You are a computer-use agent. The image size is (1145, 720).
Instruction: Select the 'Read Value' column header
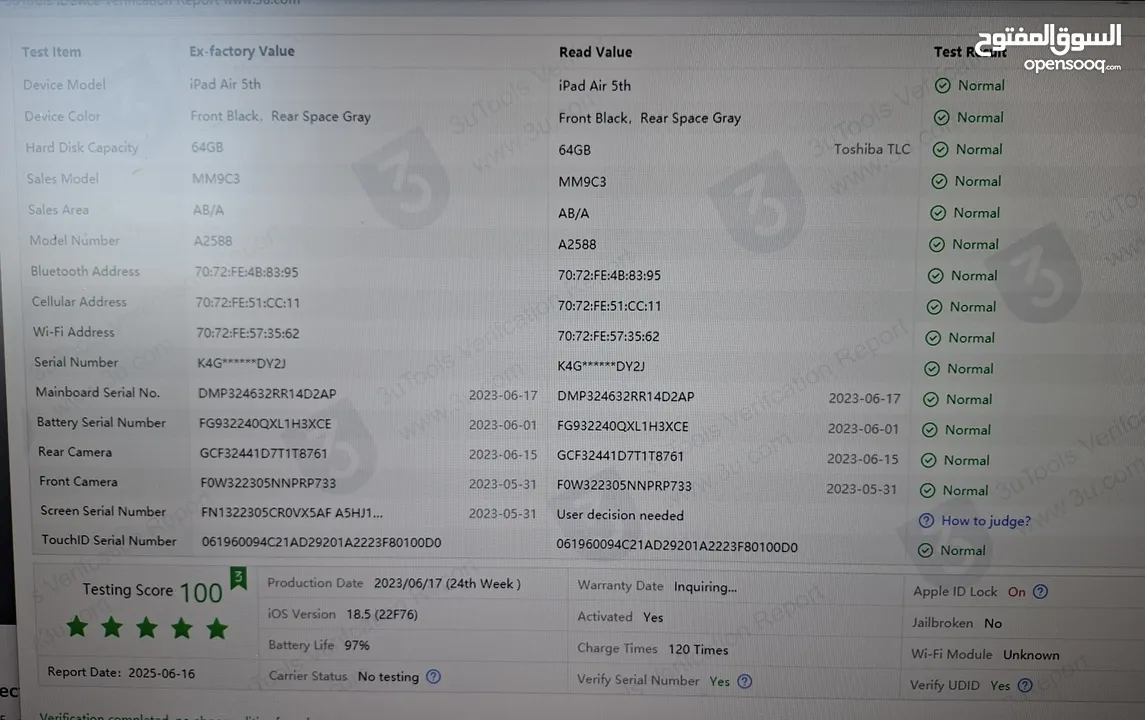(595, 52)
